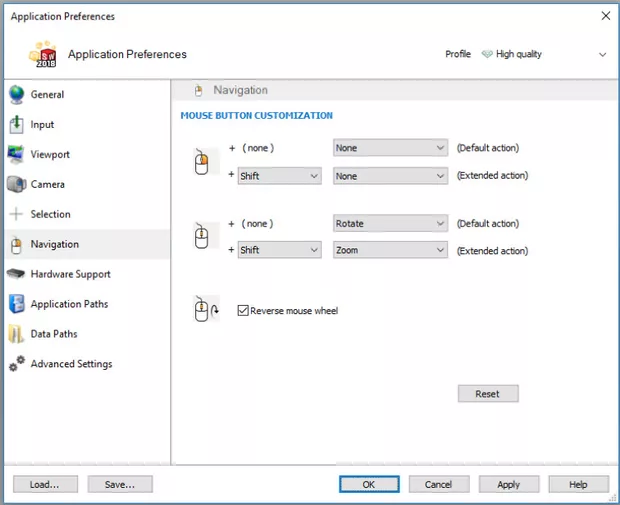The width and height of the screenshot is (620, 505).
Task: Open the Rotate default action dropdown
Action: point(390,224)
